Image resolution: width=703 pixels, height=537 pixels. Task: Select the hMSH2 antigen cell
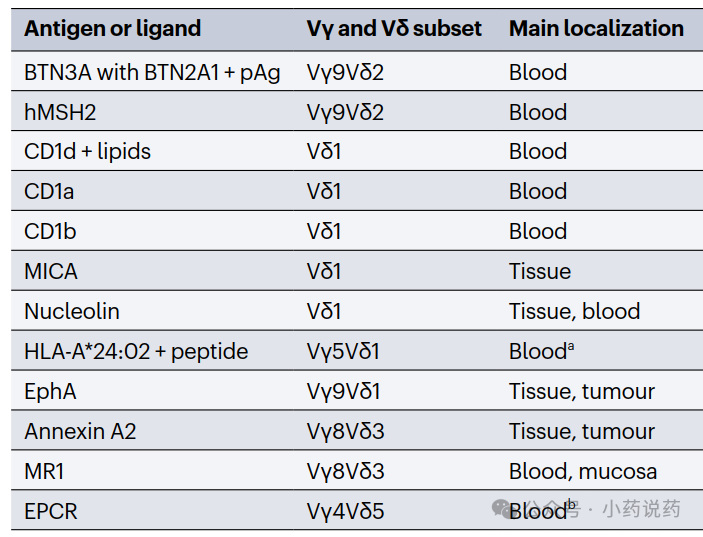60,112
